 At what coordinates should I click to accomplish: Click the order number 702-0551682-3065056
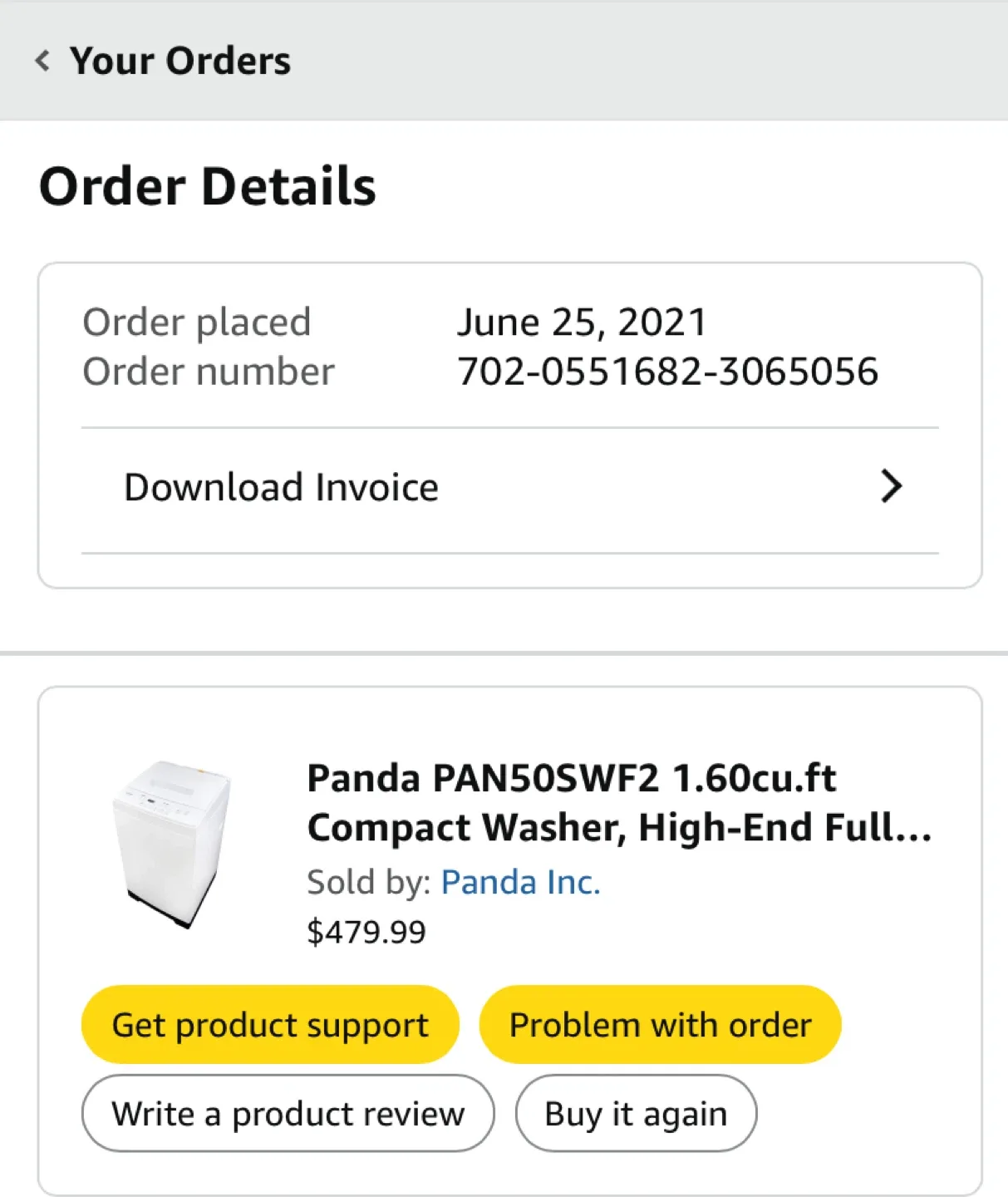pyautogui.click(x=669, y=371)
